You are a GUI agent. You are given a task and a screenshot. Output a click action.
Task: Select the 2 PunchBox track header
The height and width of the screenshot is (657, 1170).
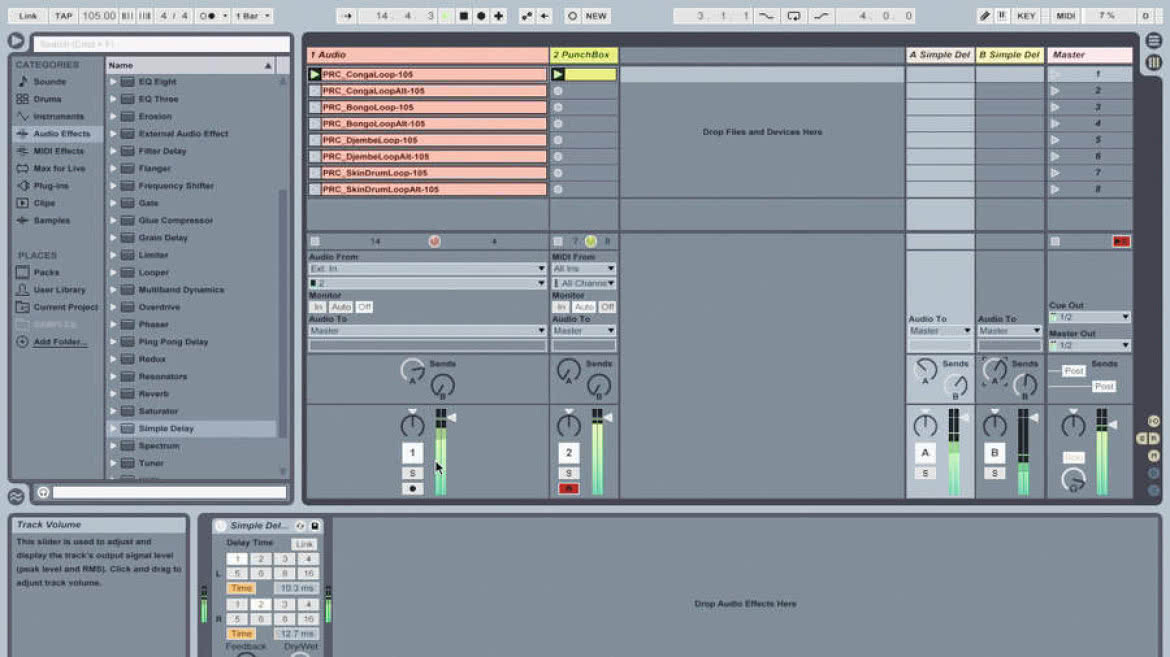point(584,55)
